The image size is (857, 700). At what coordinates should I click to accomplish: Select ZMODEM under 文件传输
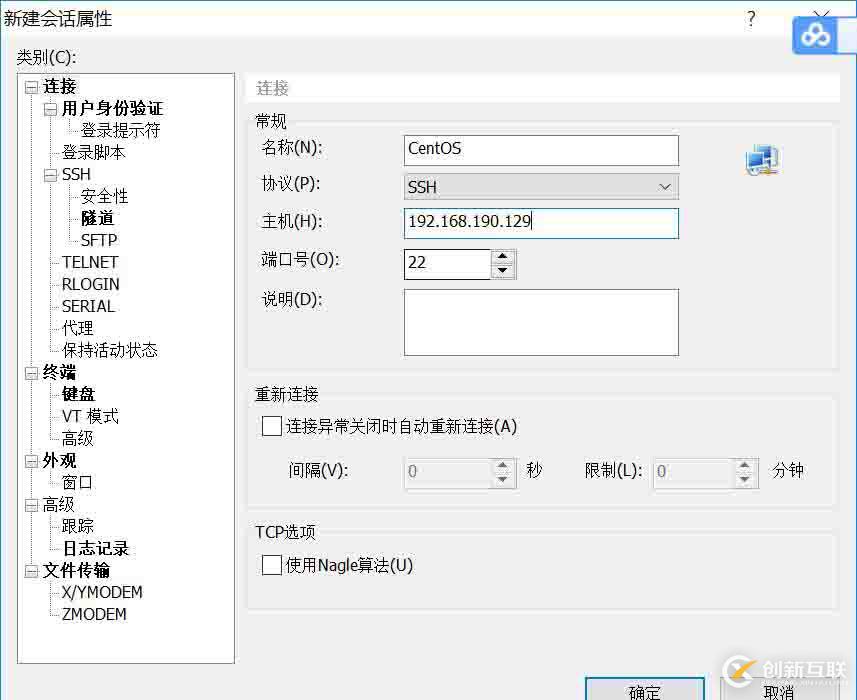(x=94, y=614)
